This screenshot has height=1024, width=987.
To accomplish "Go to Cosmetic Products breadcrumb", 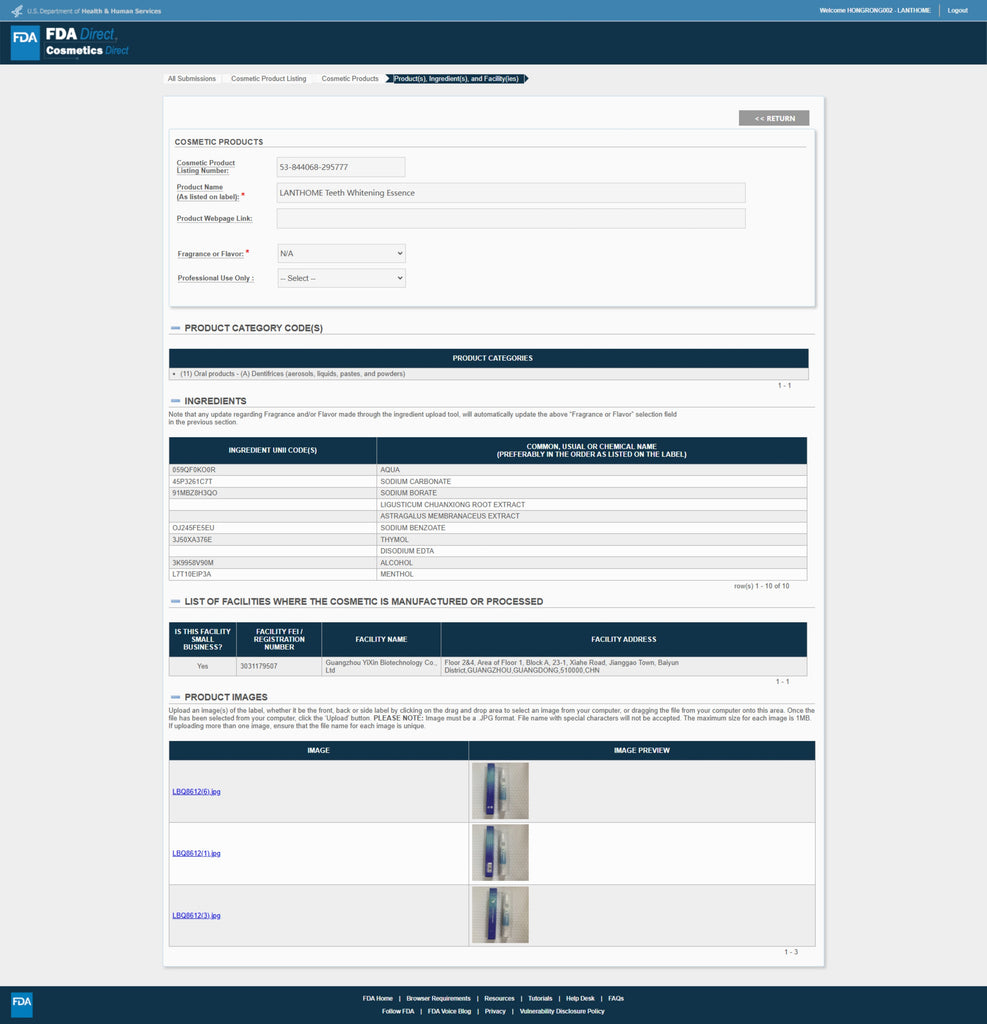I will [350, 79].
